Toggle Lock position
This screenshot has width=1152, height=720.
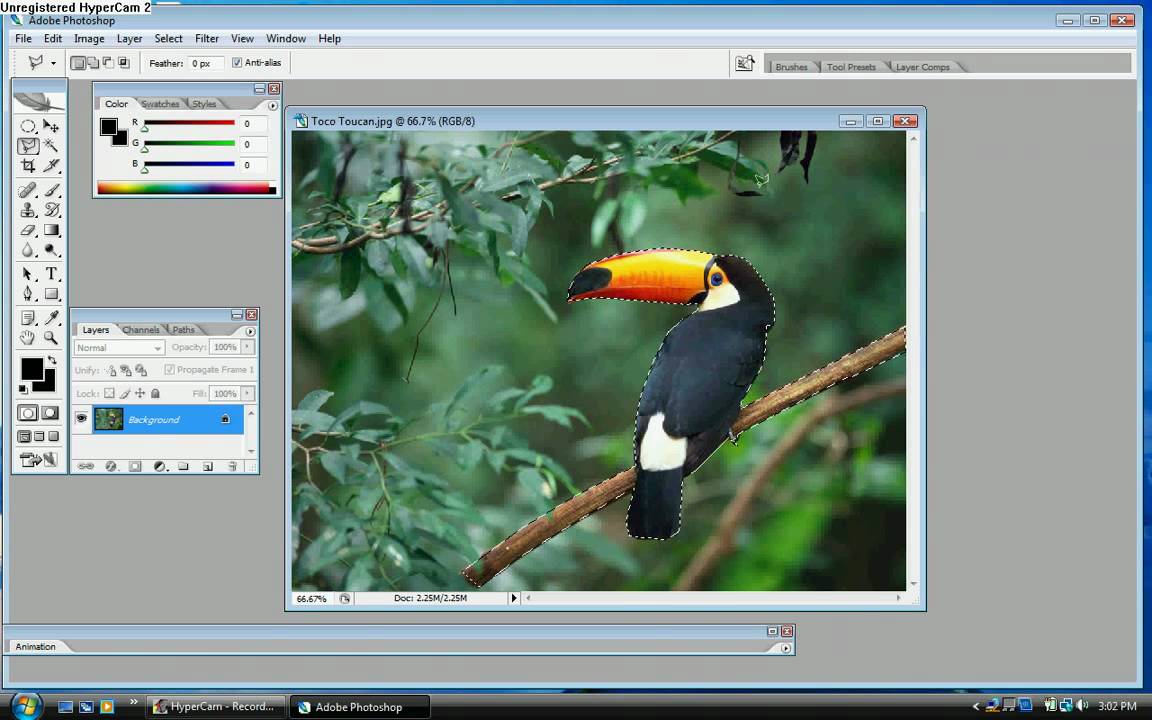140,394
